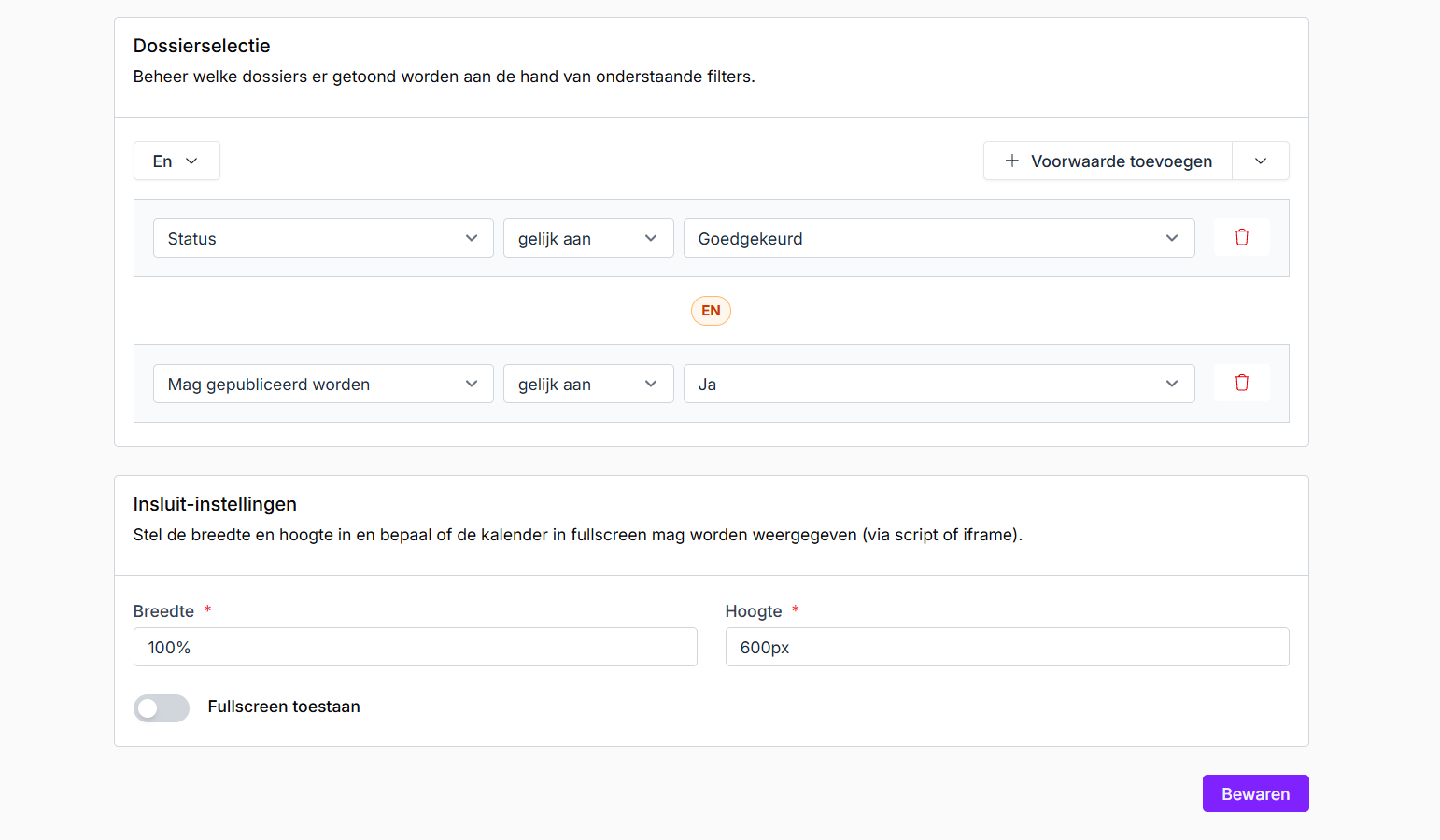1440x840 pixels.
Task: Expand the Status field selector
Action: point(322,239)
